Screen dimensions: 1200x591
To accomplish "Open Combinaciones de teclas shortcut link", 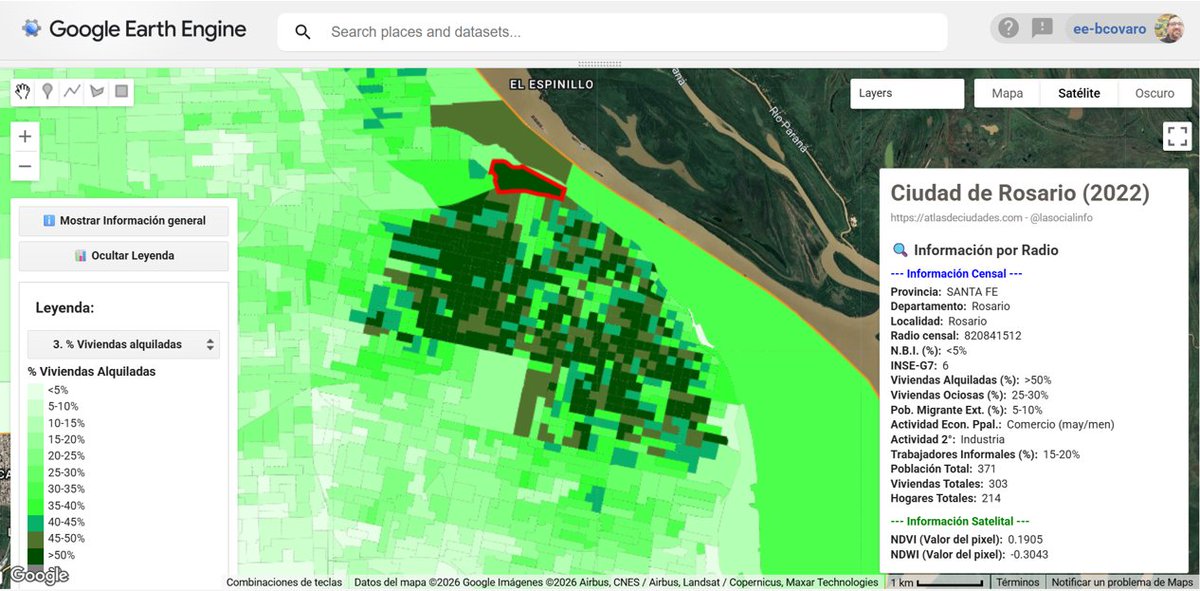I will coord(284,582).
